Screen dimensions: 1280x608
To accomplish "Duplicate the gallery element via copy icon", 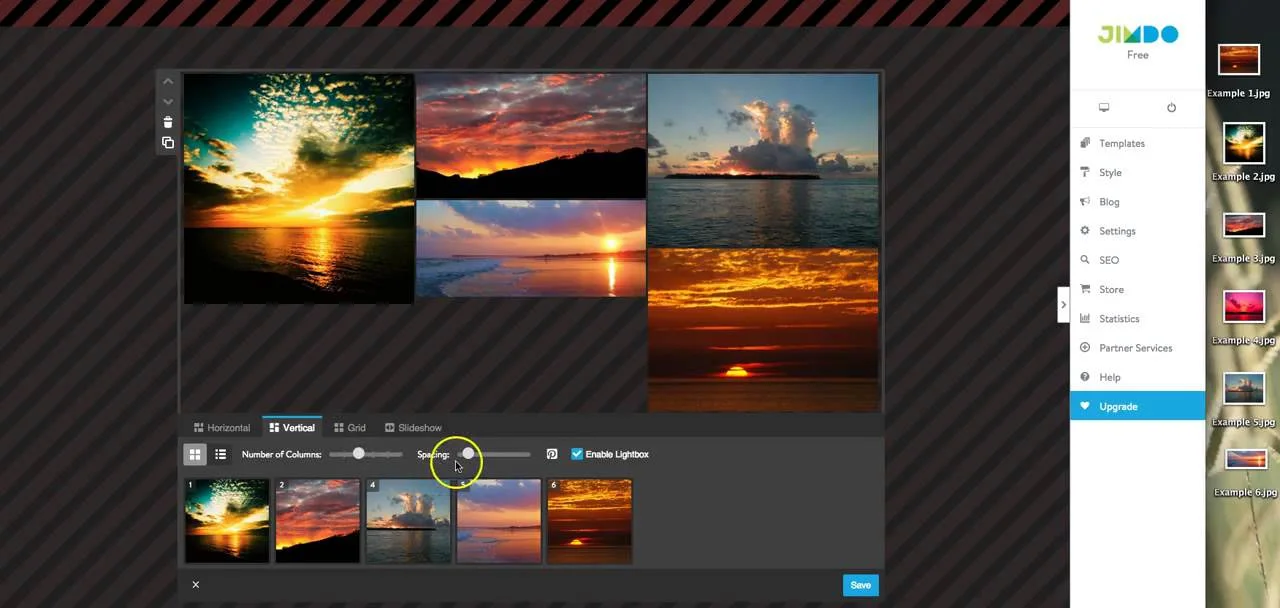I will pos(168,143).
